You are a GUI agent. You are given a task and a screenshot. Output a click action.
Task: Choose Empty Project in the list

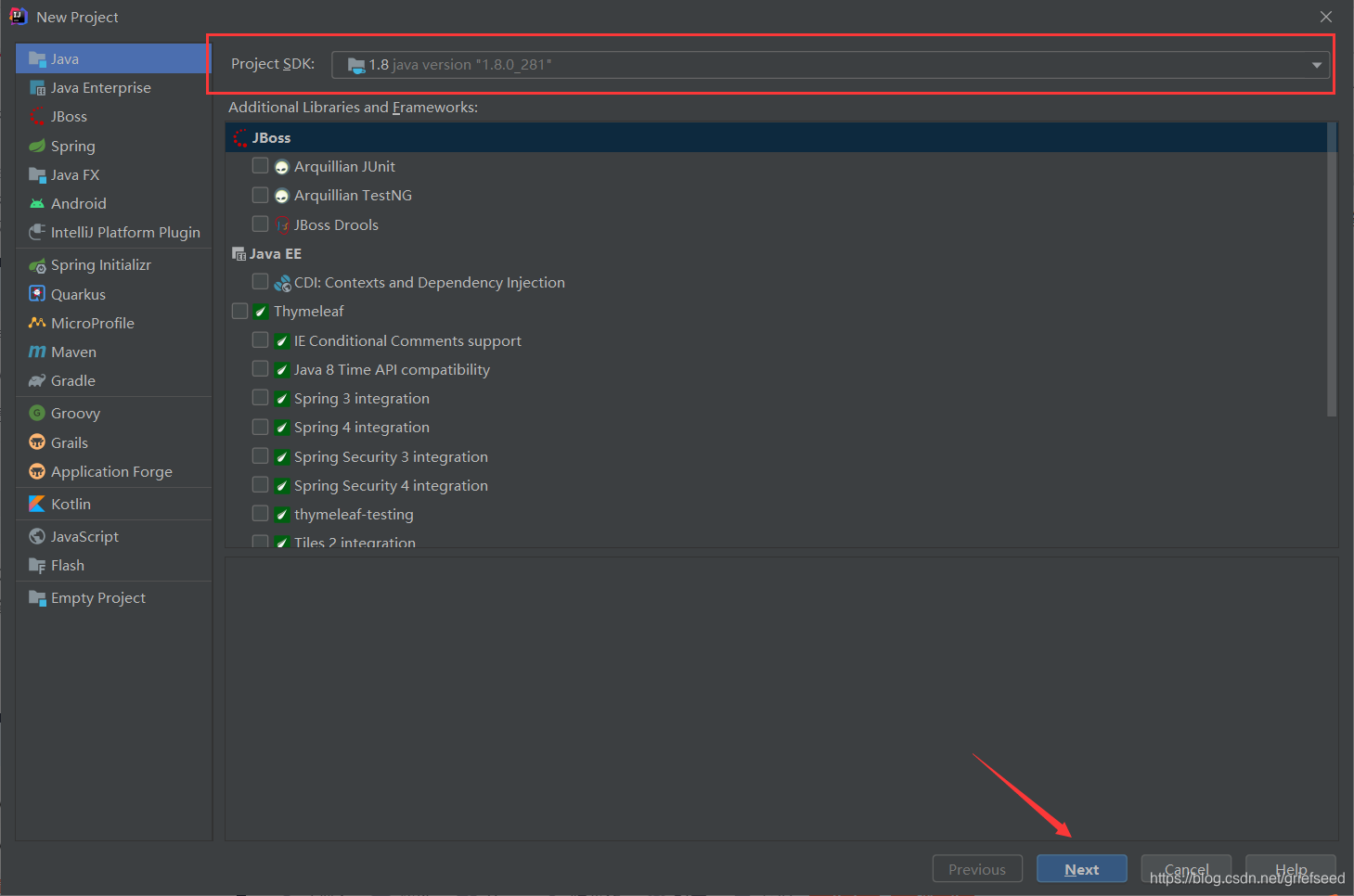coord(114,598)
